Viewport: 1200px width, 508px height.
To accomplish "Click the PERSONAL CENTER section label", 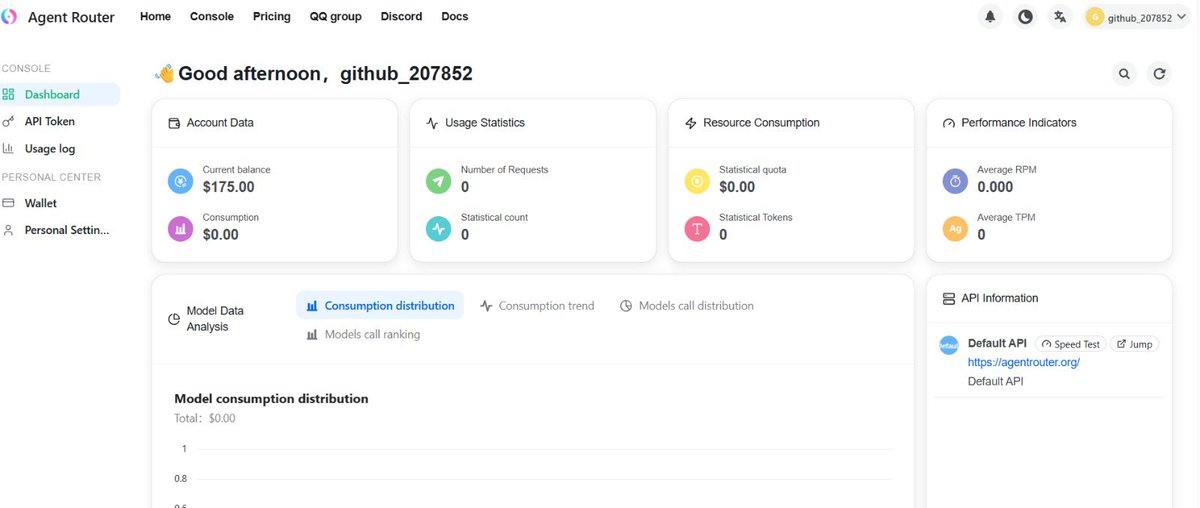I will click(51, 177).
